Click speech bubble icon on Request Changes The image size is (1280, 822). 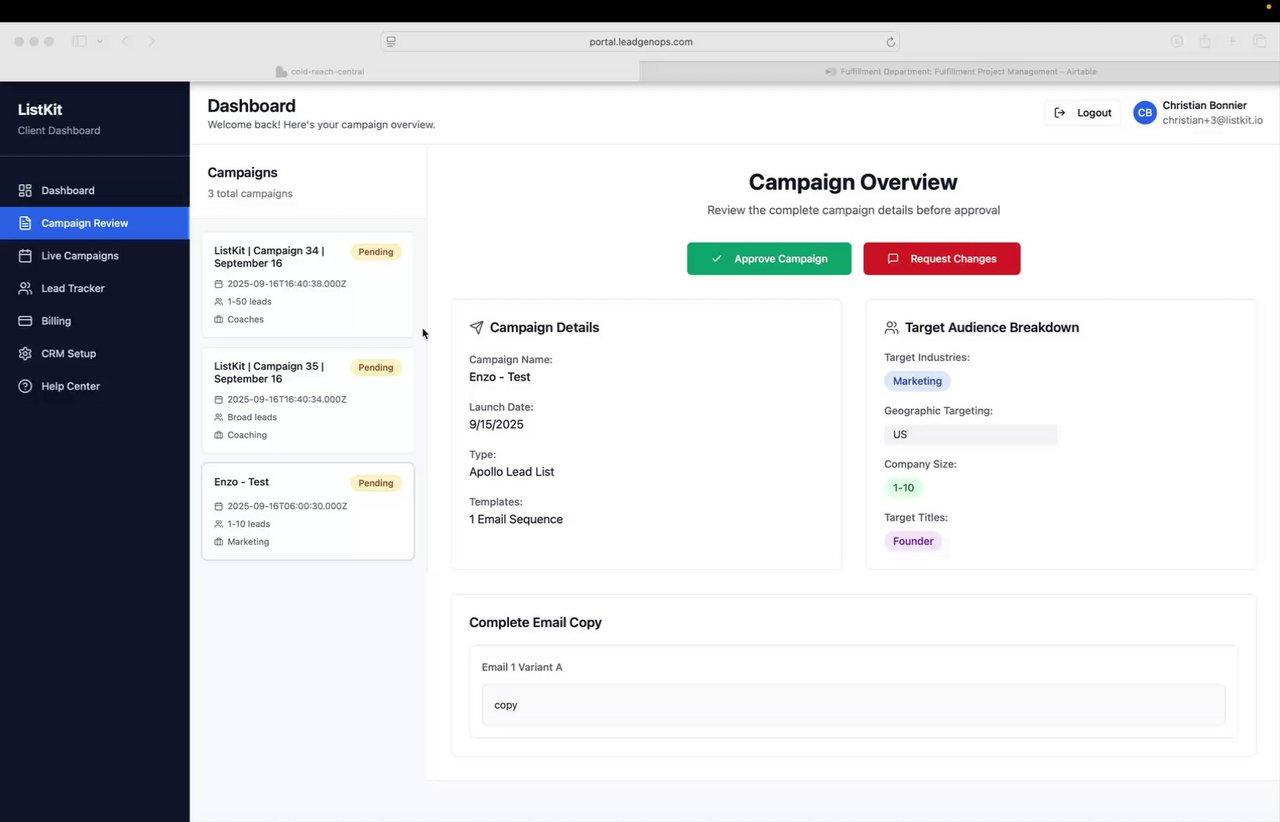tap(893, 258)
